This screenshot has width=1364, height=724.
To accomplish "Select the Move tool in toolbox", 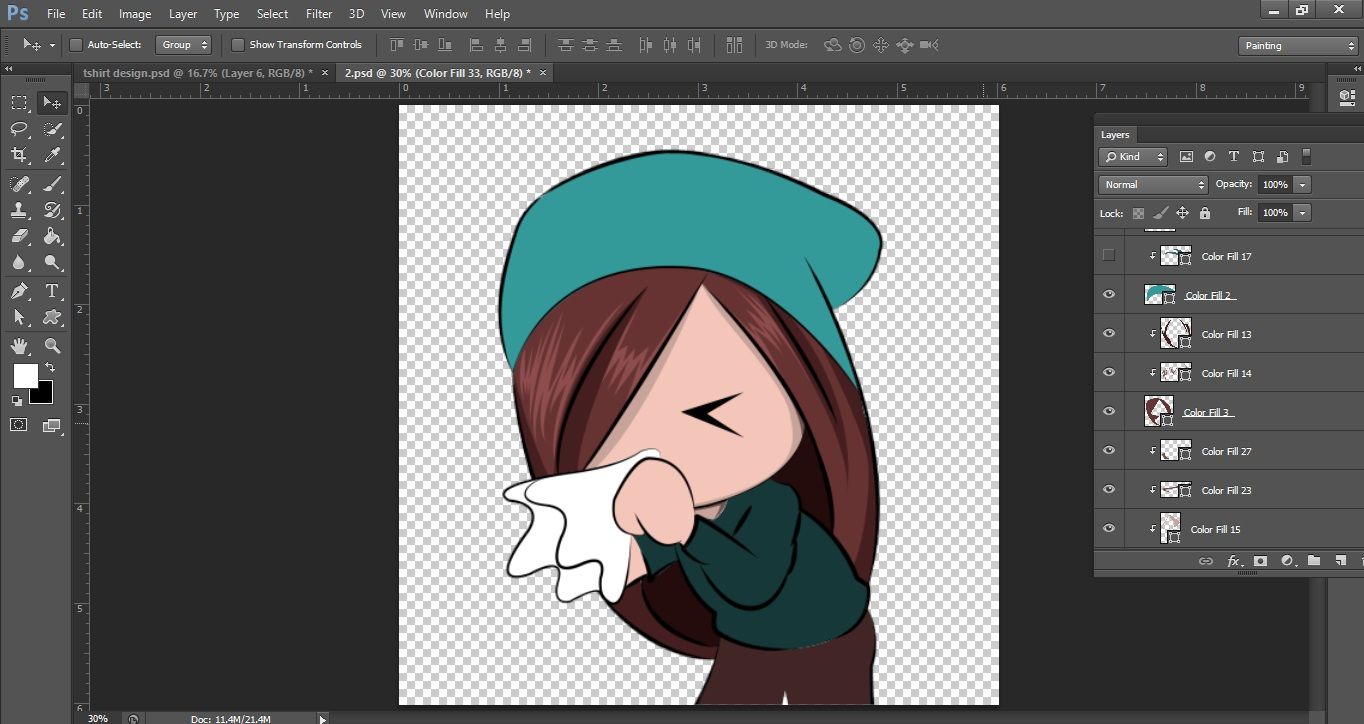I will pos(51,103).
